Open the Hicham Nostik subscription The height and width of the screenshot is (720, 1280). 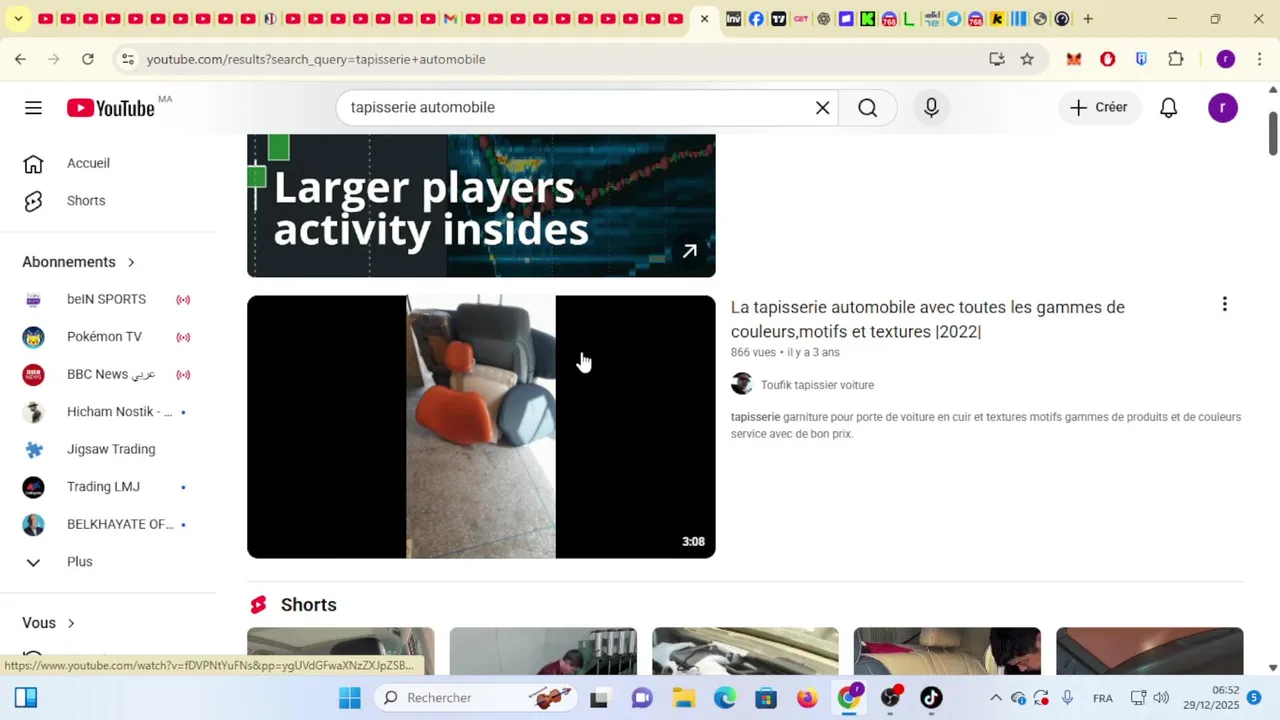coord(108,412)
